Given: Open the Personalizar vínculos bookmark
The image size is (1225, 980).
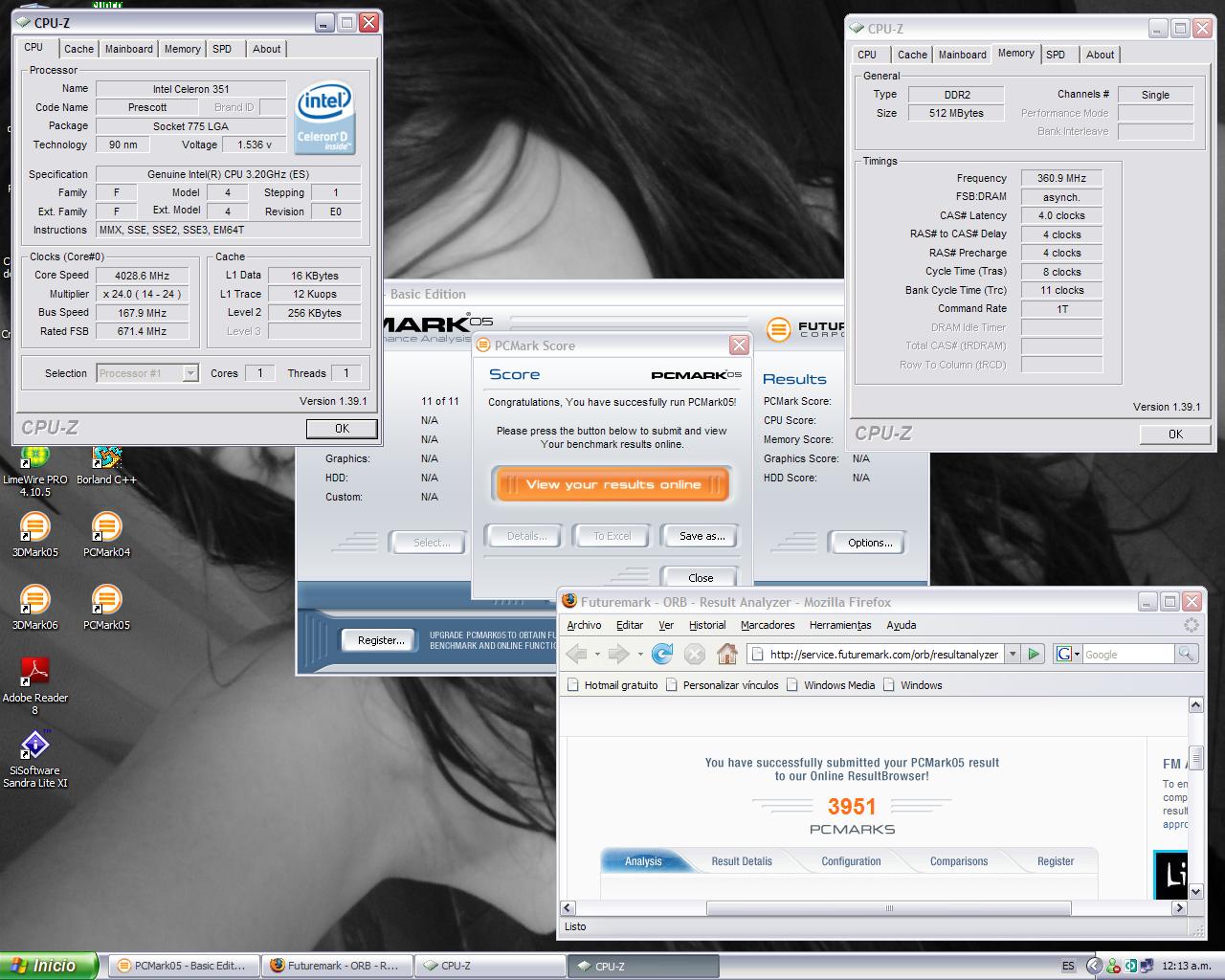Looking at the screenshot, I should (722, 685).
